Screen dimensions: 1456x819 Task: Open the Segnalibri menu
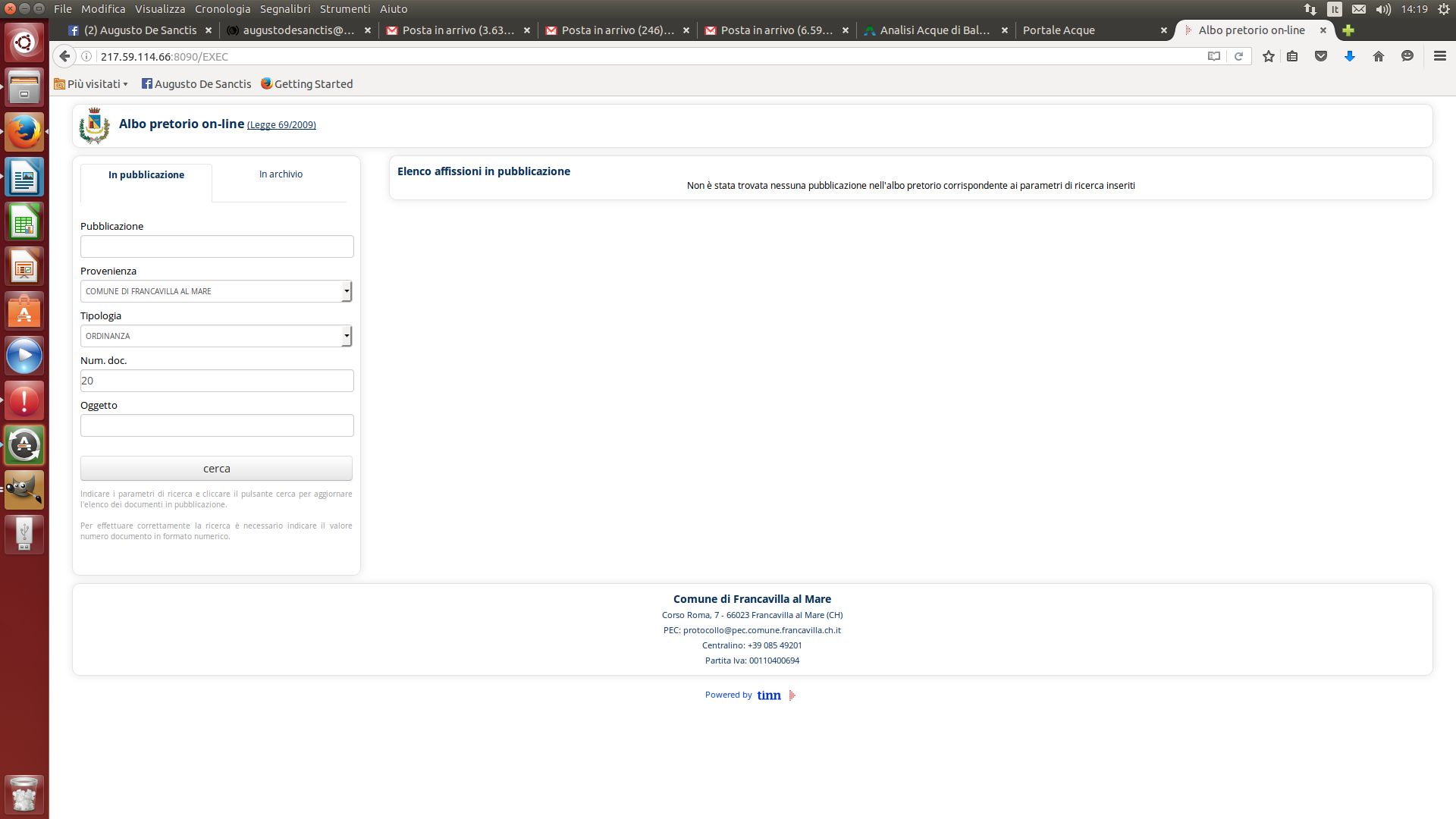[284, 9]
